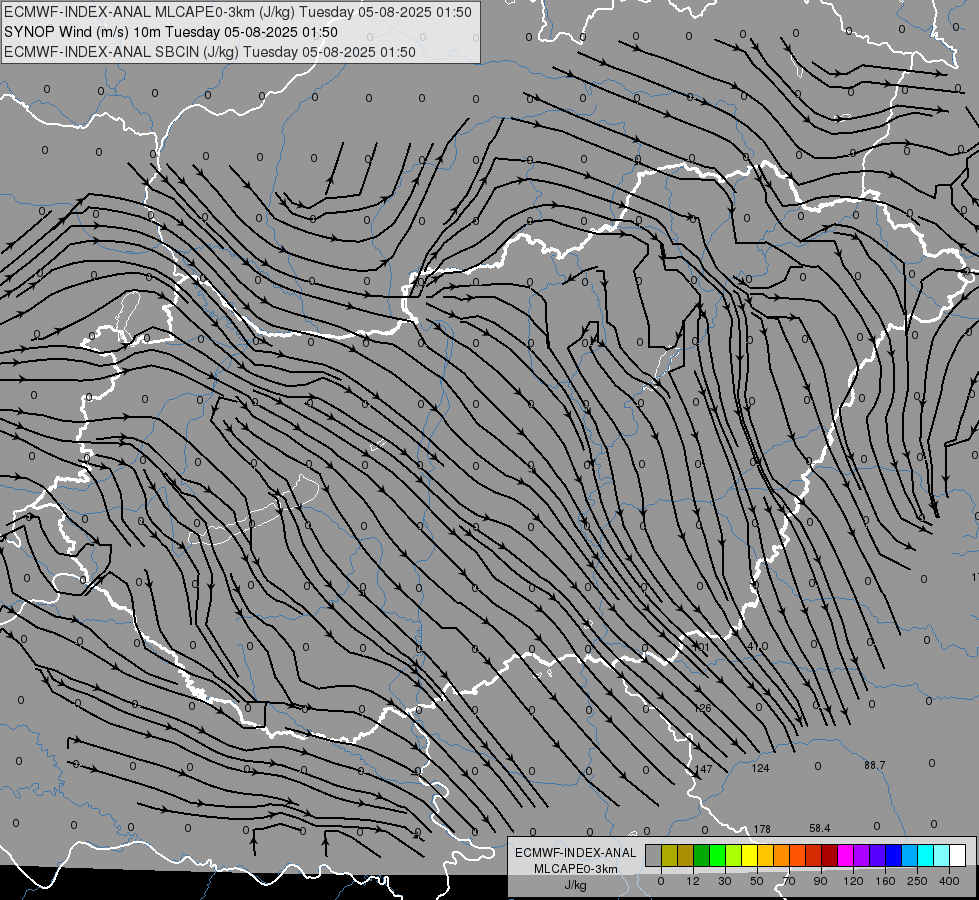Click the SYNOP Wind 10m header line

coord(171,32)
